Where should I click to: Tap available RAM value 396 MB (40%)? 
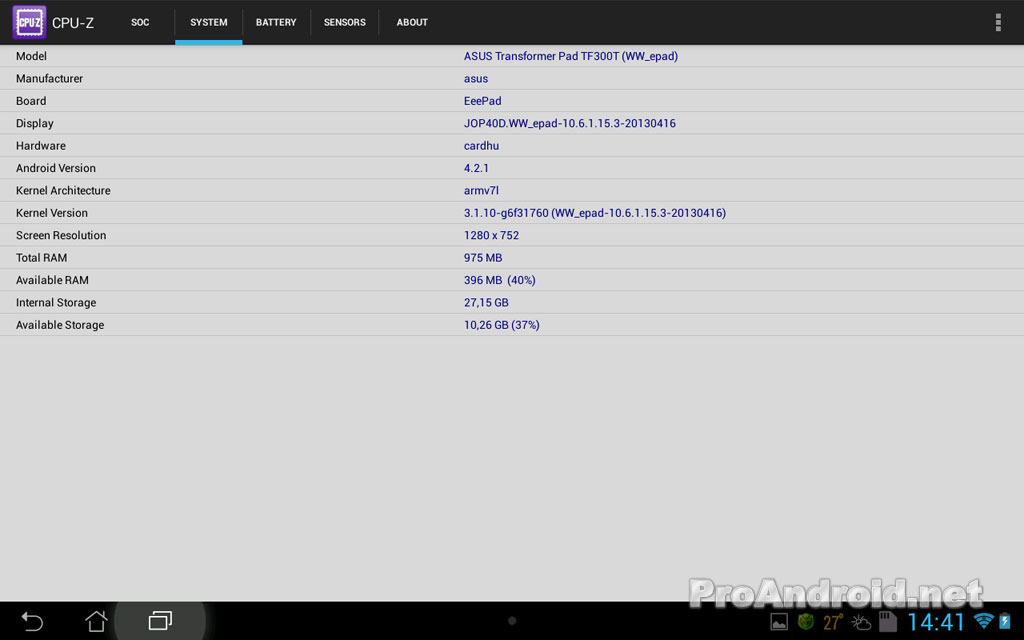point(500,280)
